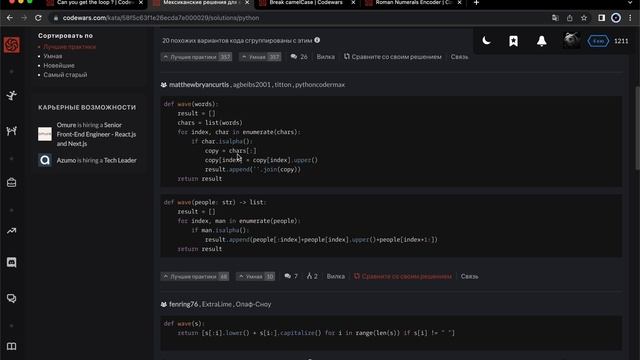Click the translate page icon in address bar
640x360 pixels.
tap(555, 18)
